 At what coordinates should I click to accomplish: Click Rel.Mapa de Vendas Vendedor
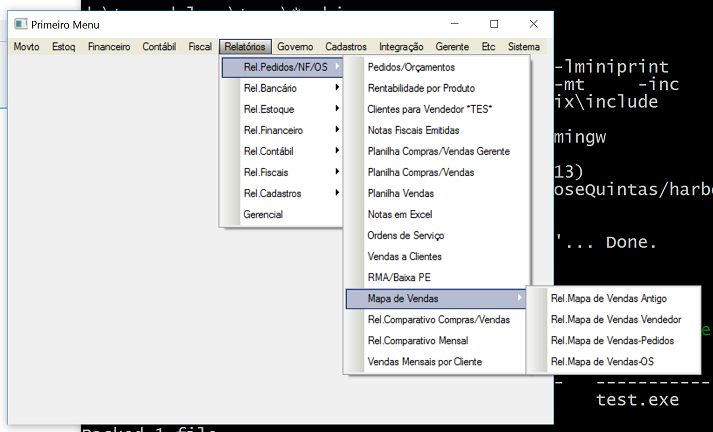coord(616,319)
